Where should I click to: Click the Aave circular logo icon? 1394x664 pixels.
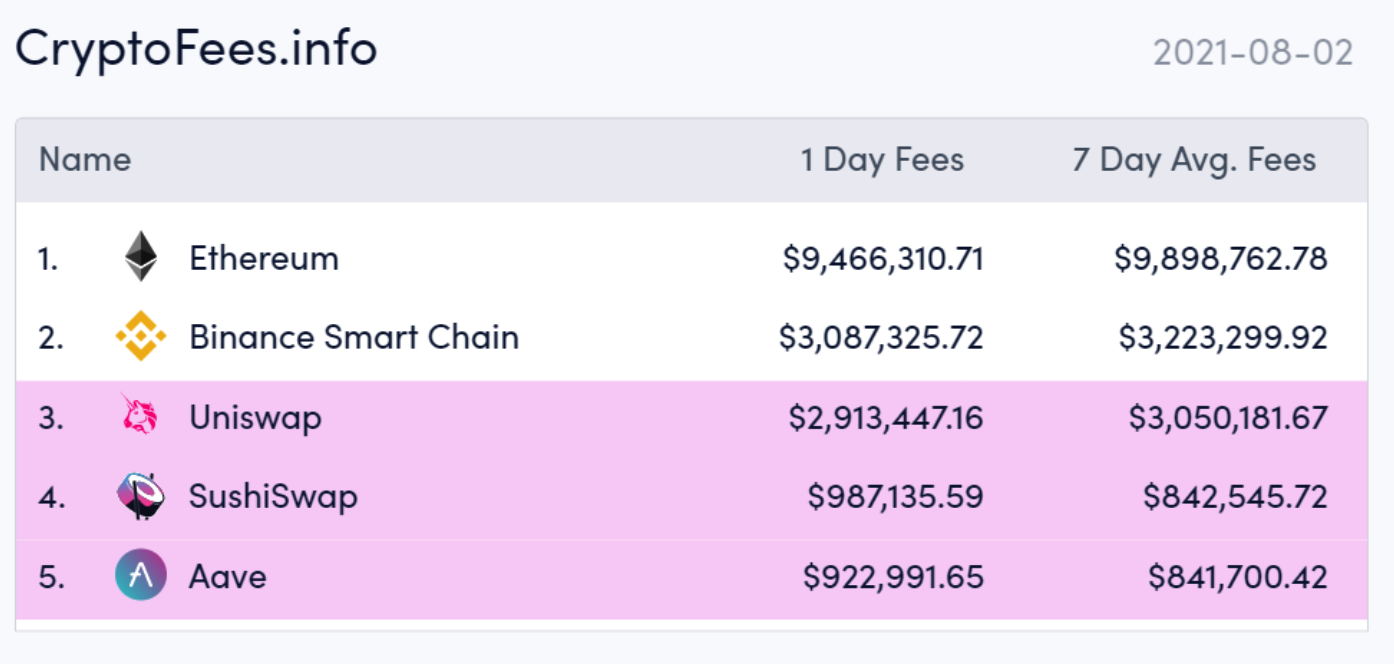click(141, 576)
